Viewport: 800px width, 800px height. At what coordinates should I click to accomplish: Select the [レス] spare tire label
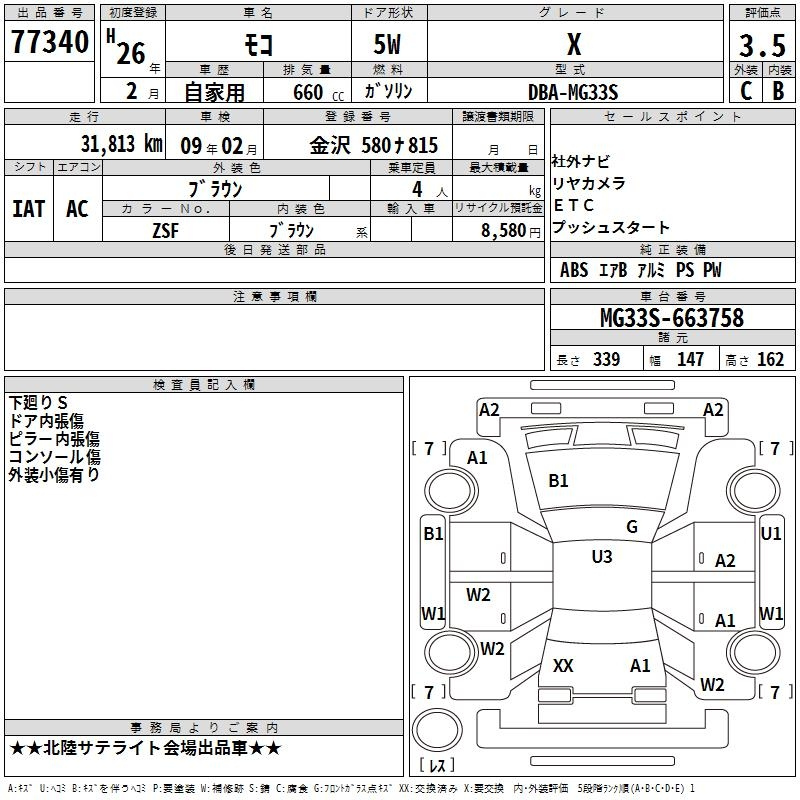pyautogui.click(x=437, y=764)
